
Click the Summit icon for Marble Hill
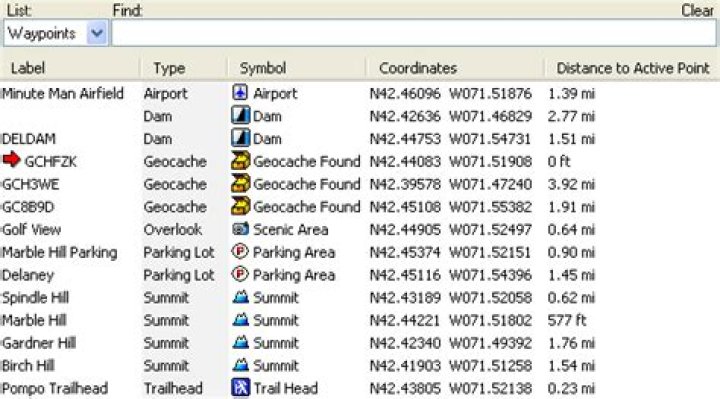coord(240,319)
